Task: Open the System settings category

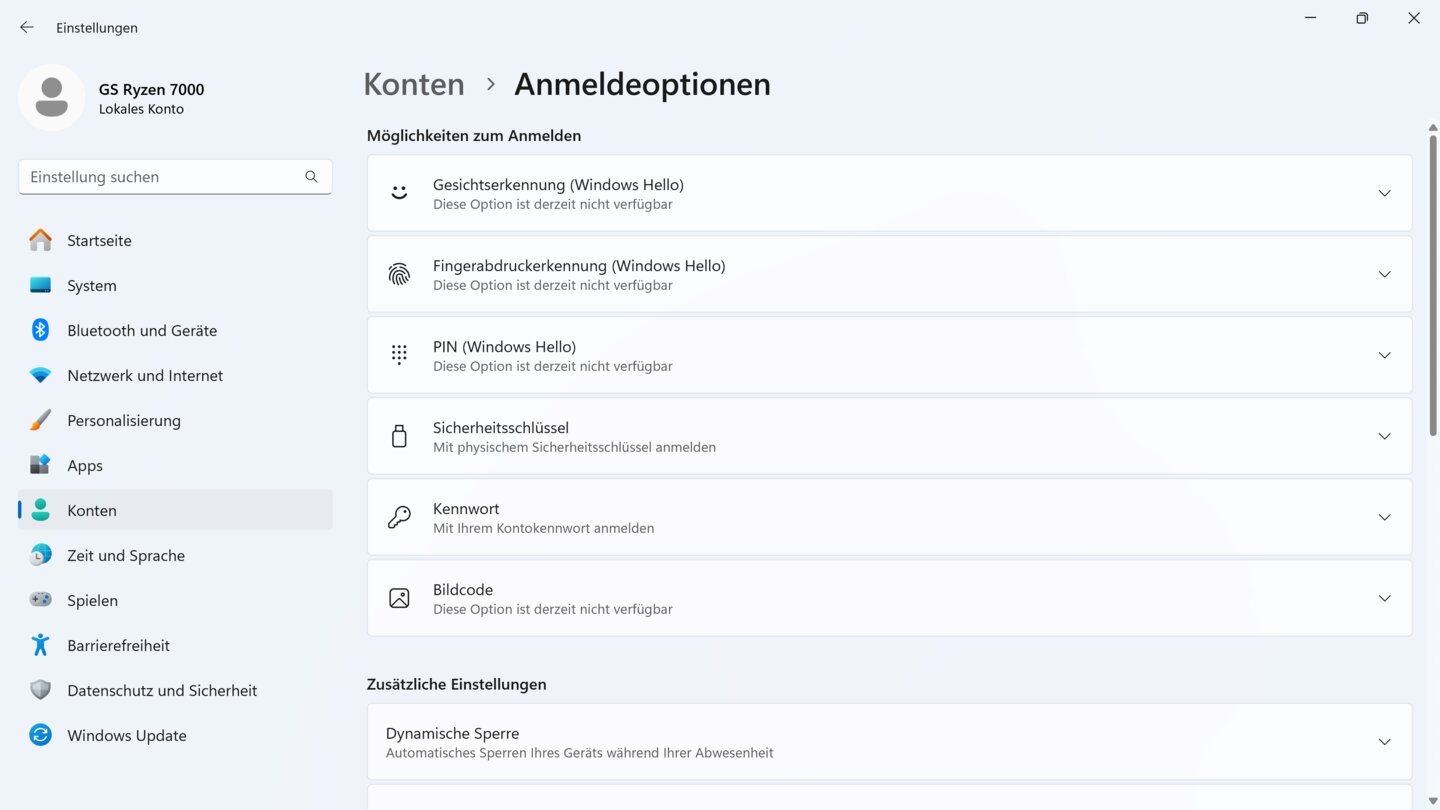Action: click(x=92, y=285)
